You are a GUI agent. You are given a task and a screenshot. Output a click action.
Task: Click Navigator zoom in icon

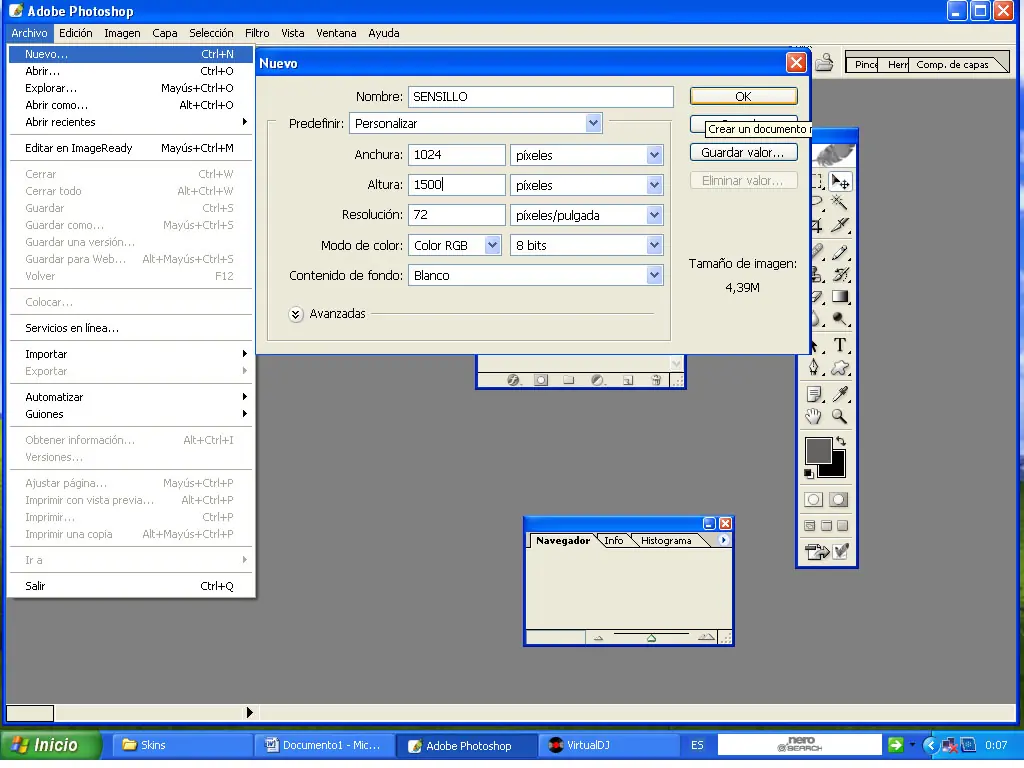click(706, 637)
